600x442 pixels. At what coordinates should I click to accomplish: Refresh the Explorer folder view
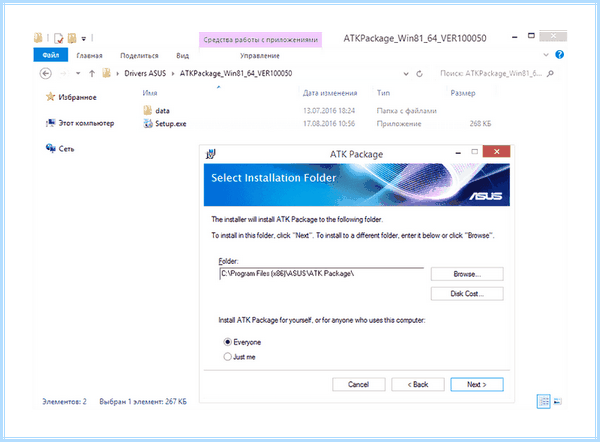[x=419, y=74]
